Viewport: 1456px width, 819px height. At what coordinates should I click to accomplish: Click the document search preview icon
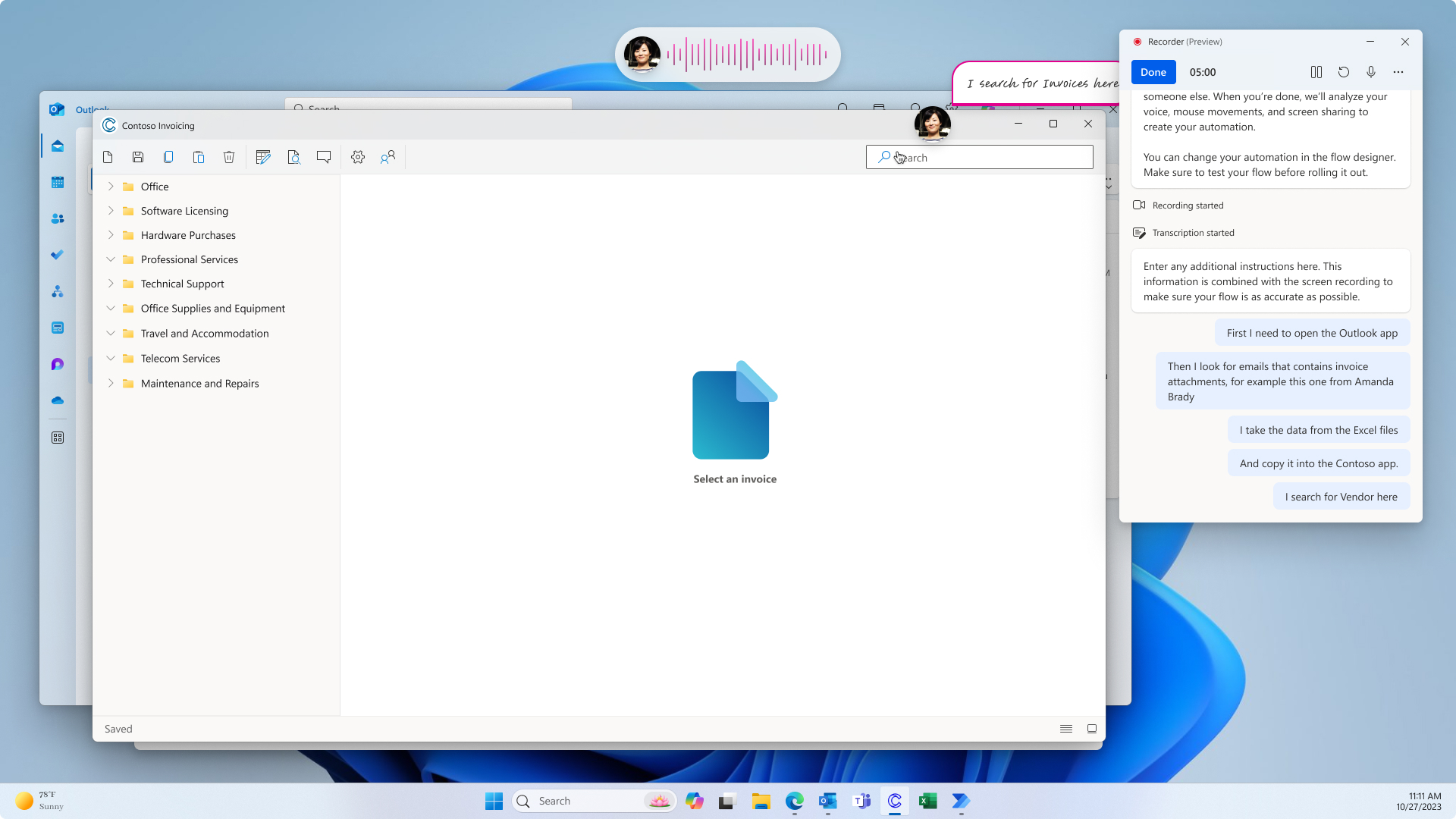[x=293, y=157]
